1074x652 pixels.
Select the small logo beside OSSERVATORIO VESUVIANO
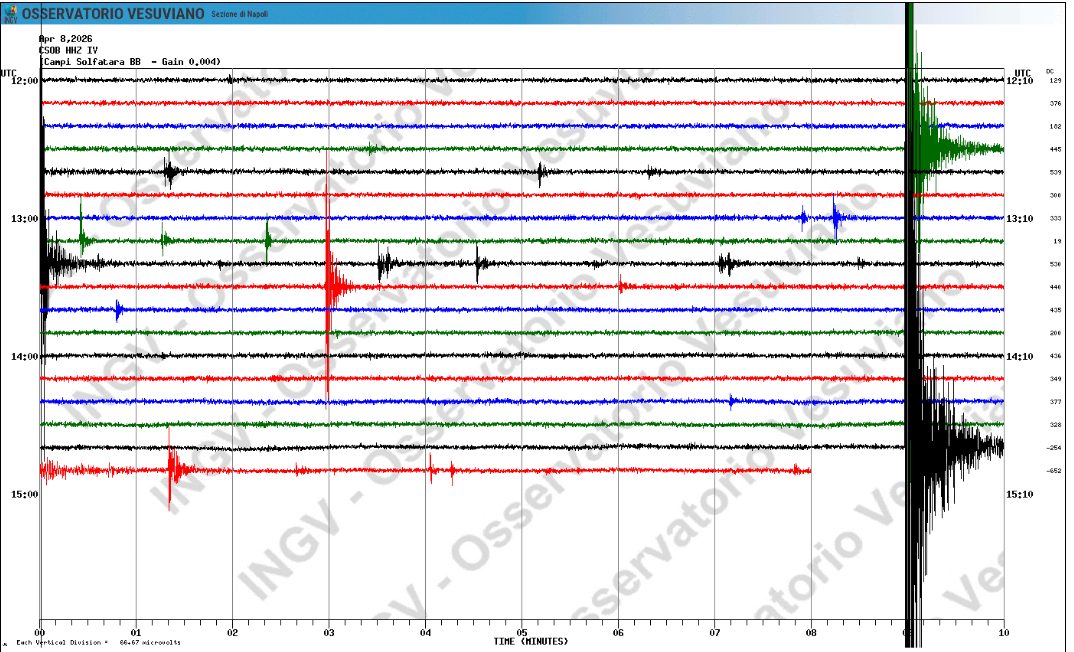pyautogui.click(x=12, y=10)
